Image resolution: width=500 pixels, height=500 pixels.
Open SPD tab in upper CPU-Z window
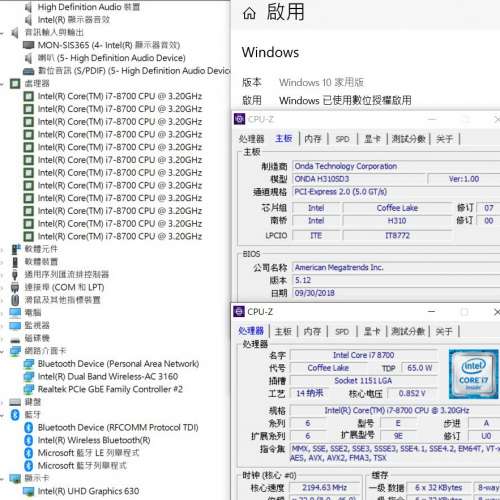[342, 139]
